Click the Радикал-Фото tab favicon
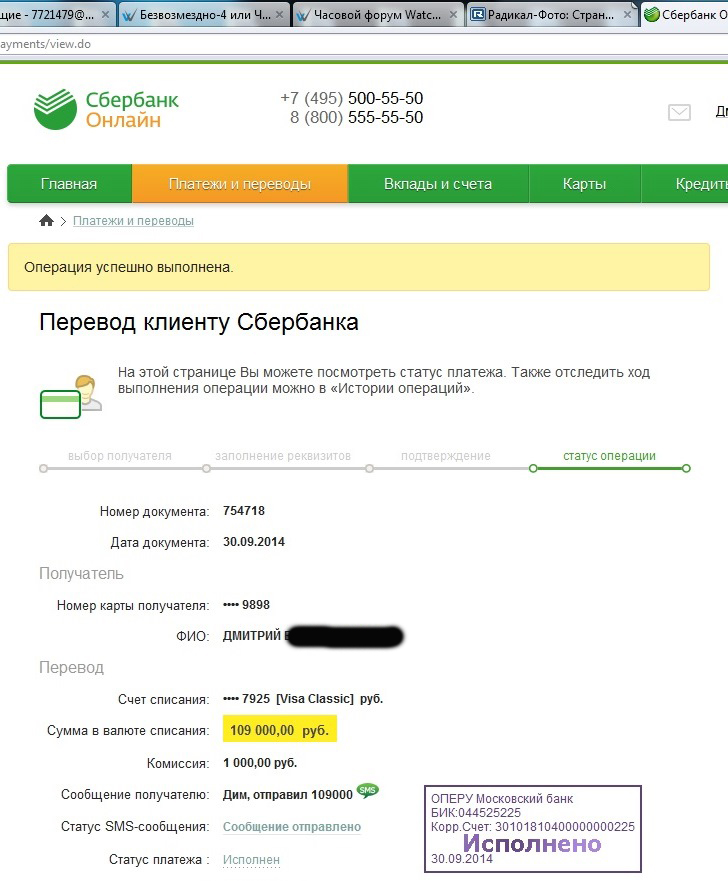Viewport: 728px width, 881px height. (478, 15)
